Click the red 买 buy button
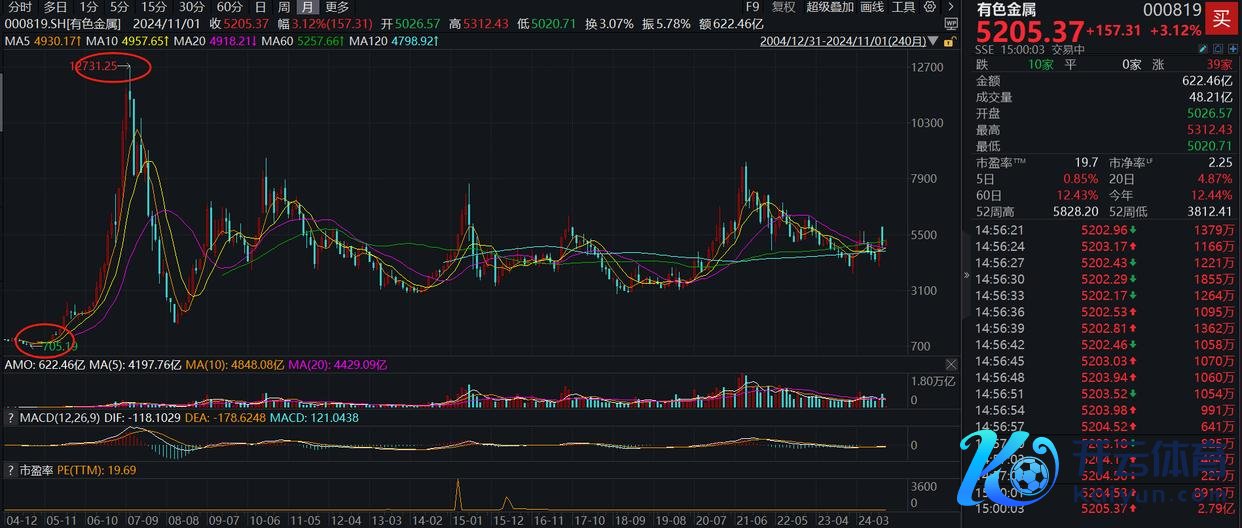 pos(1221,17)
